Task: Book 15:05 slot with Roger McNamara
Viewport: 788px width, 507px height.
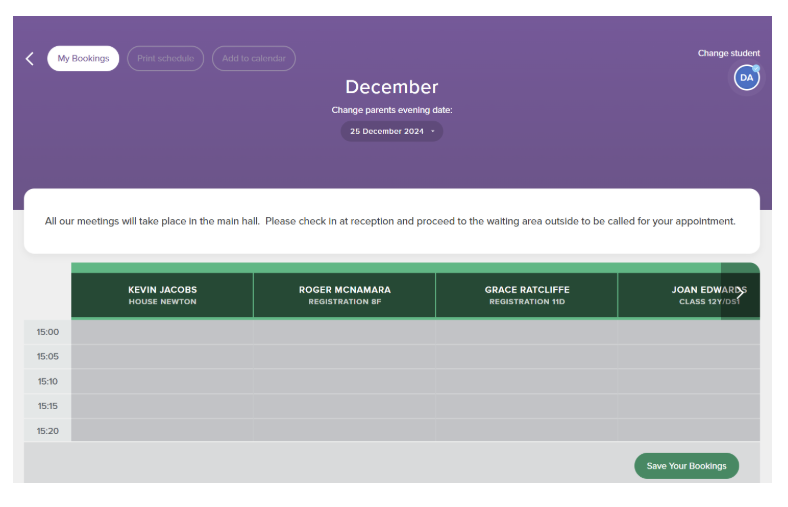Action: point(344,356)
